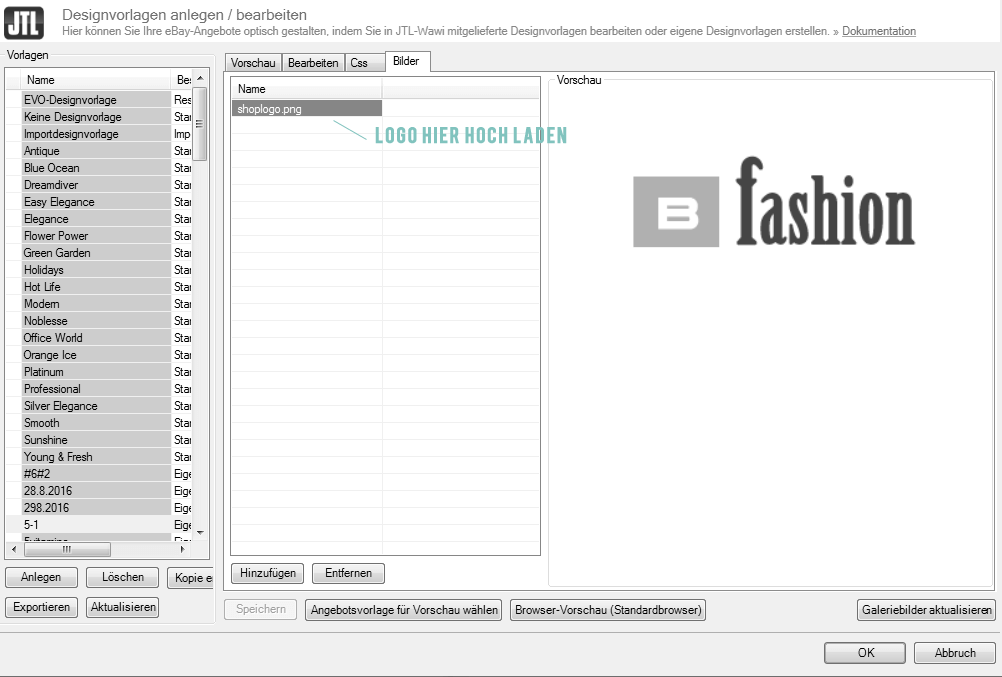Cancel with the Abbruch button
The image size is (1002, 677).
tap(955, 653)
